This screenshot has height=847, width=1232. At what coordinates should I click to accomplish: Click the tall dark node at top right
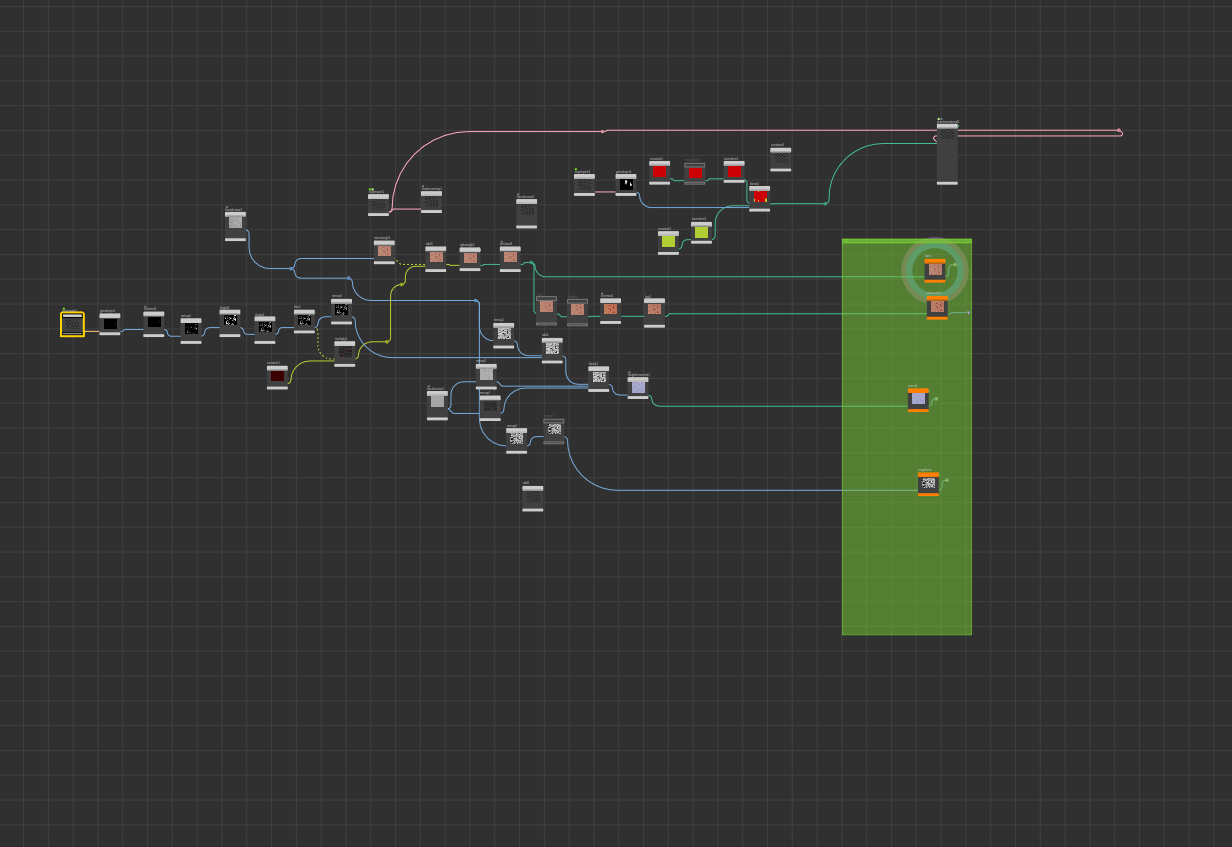[x=947, y=153]
